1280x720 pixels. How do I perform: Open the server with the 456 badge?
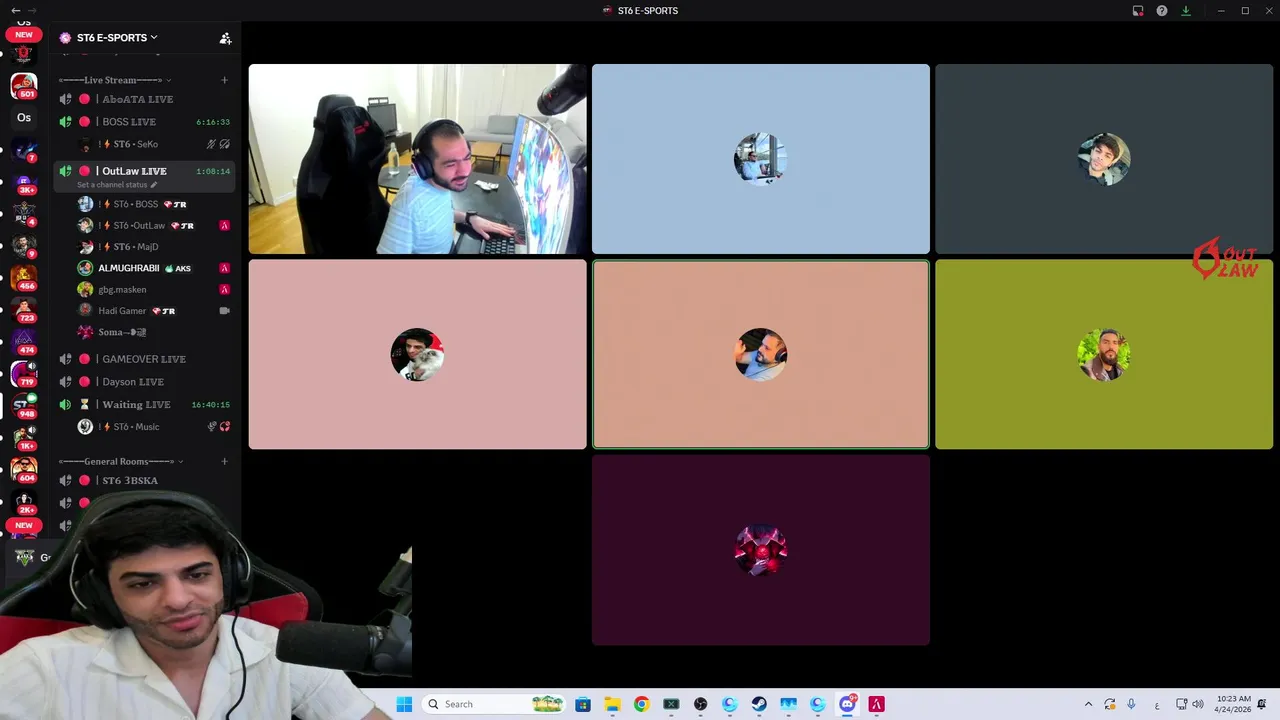click(24, 277)
